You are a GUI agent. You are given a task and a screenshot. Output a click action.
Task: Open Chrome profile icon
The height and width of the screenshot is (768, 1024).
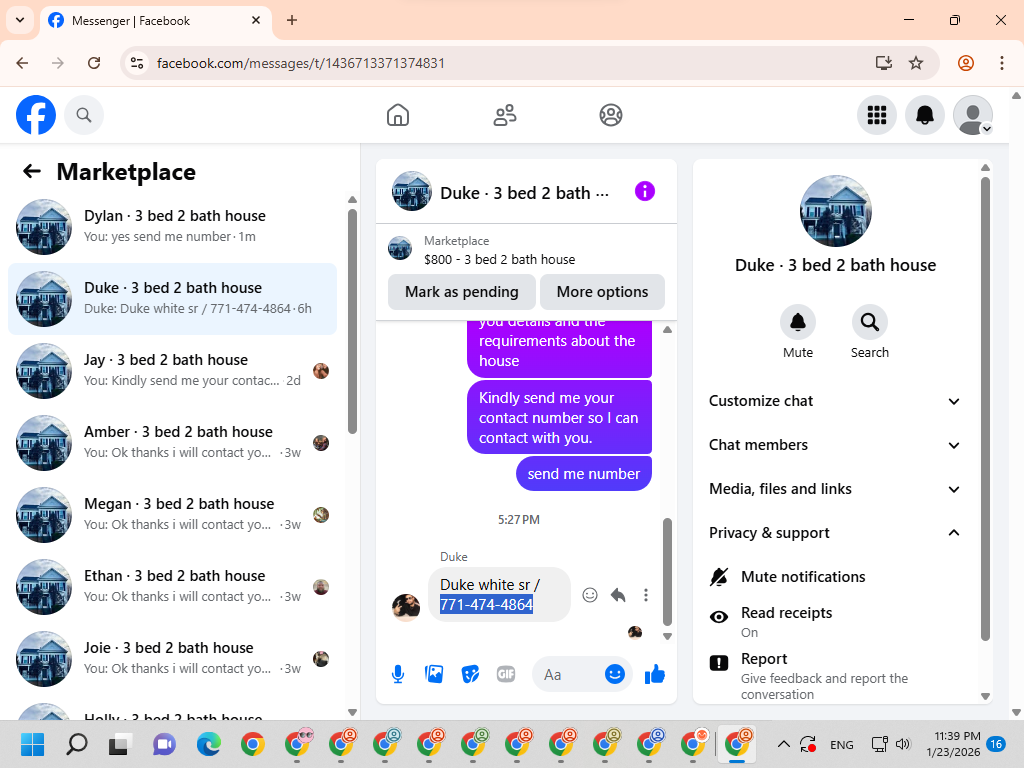click(966, 63)
